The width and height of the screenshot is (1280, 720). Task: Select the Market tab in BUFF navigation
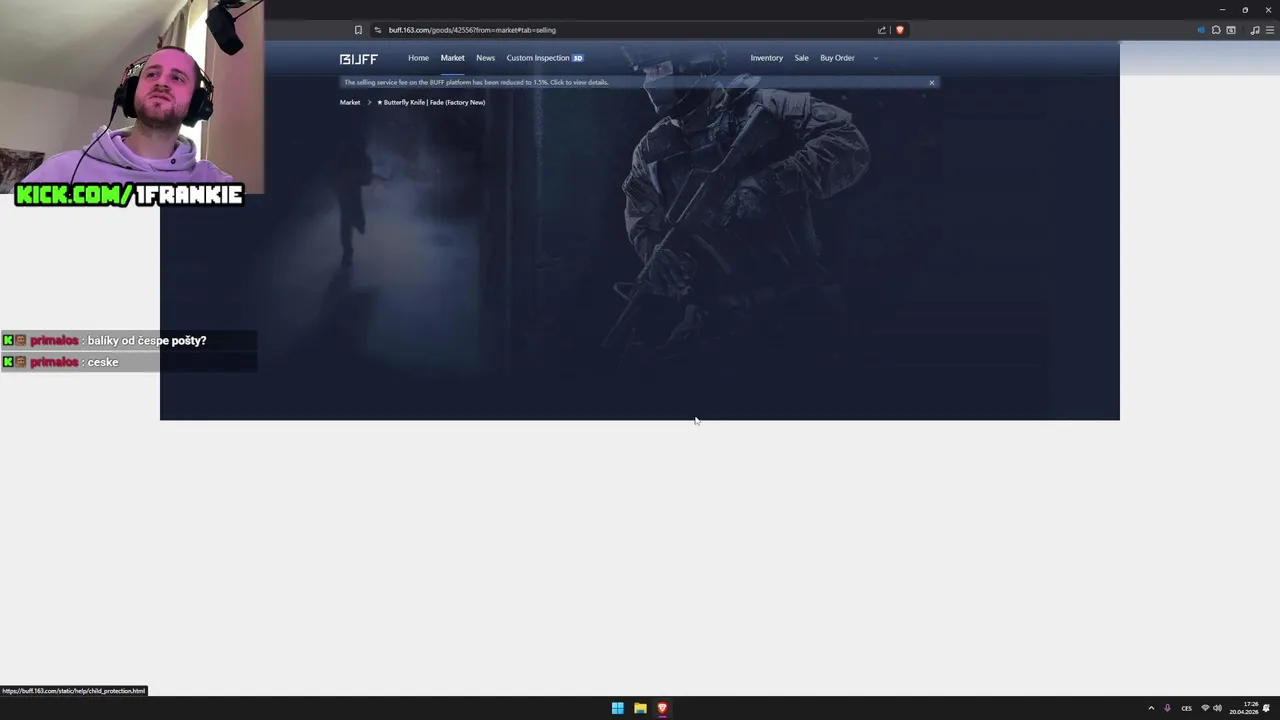point(452,58)
